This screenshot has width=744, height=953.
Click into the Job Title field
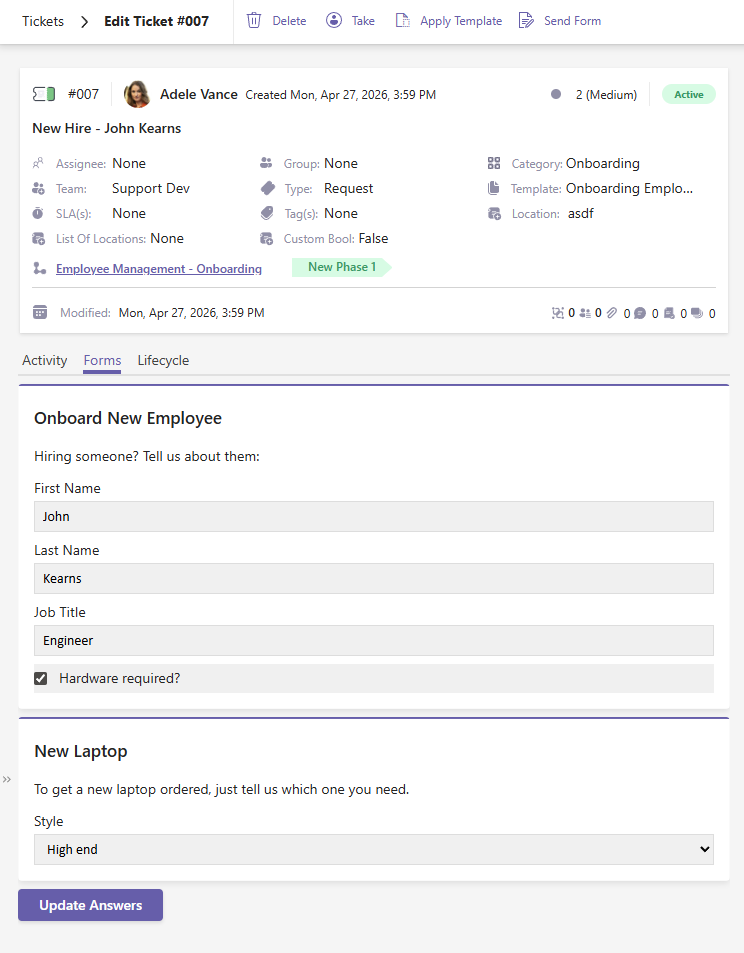[x=373, y=640]
